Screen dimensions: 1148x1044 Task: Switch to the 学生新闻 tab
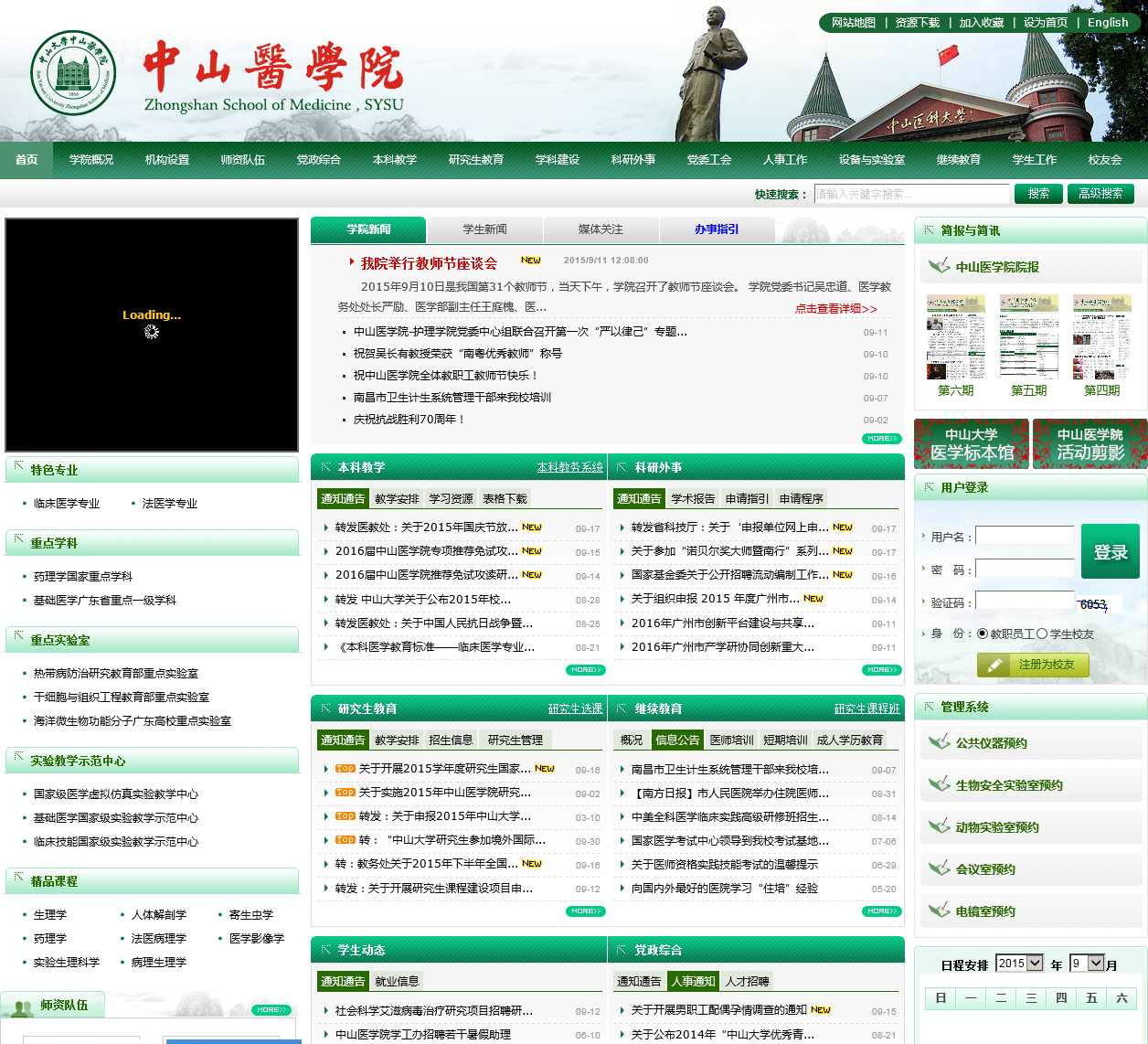click(484, 229)
